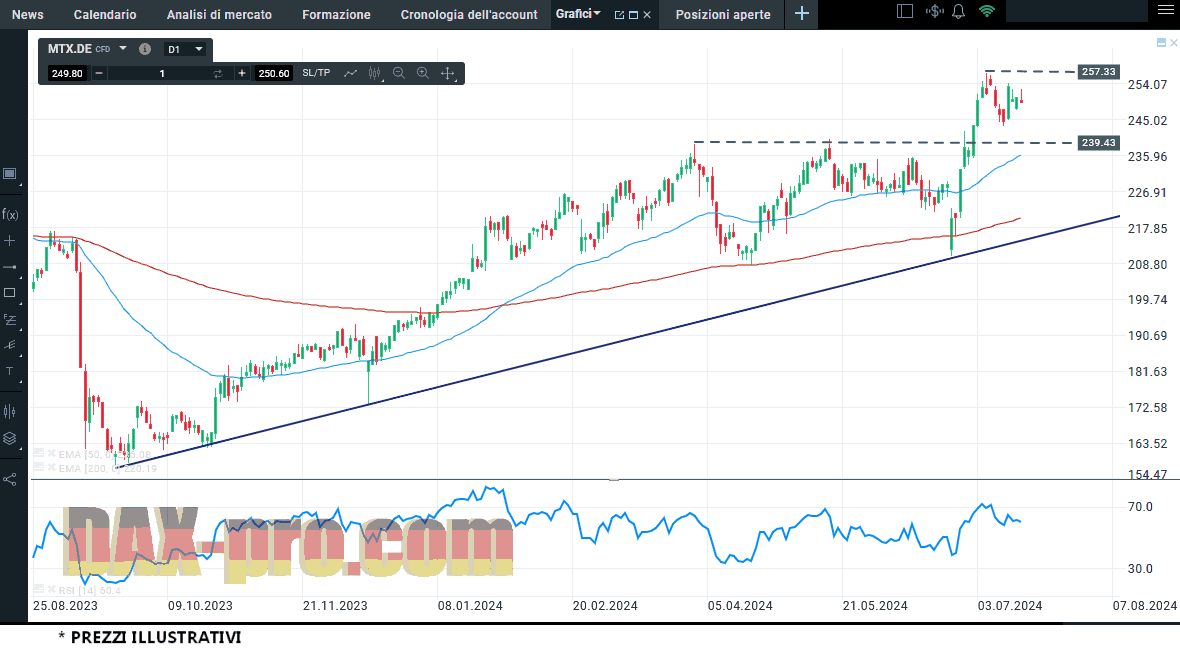Expand the Grafici tab dropdown arrow
Image resolution: width=1180 pixels, height=648 pixels.
[598, 13]
